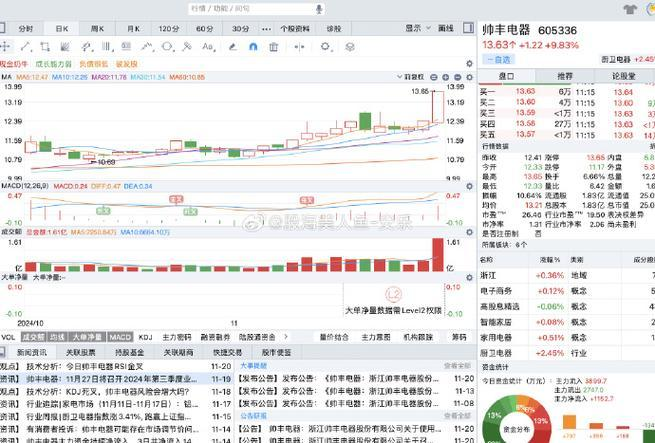Open the 显示 display dropdown

[x=417, y=28]
